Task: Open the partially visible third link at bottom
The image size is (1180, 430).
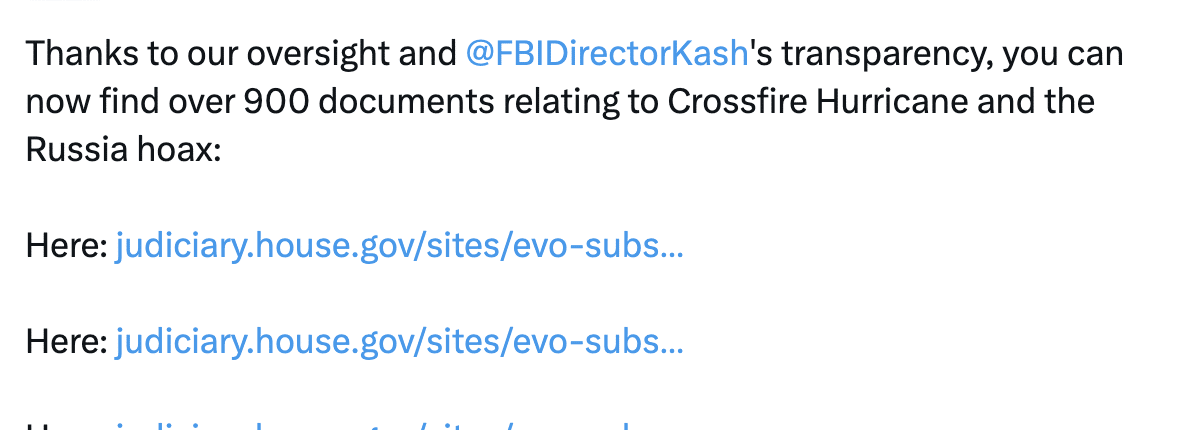Action: click(x=376, y=424)
